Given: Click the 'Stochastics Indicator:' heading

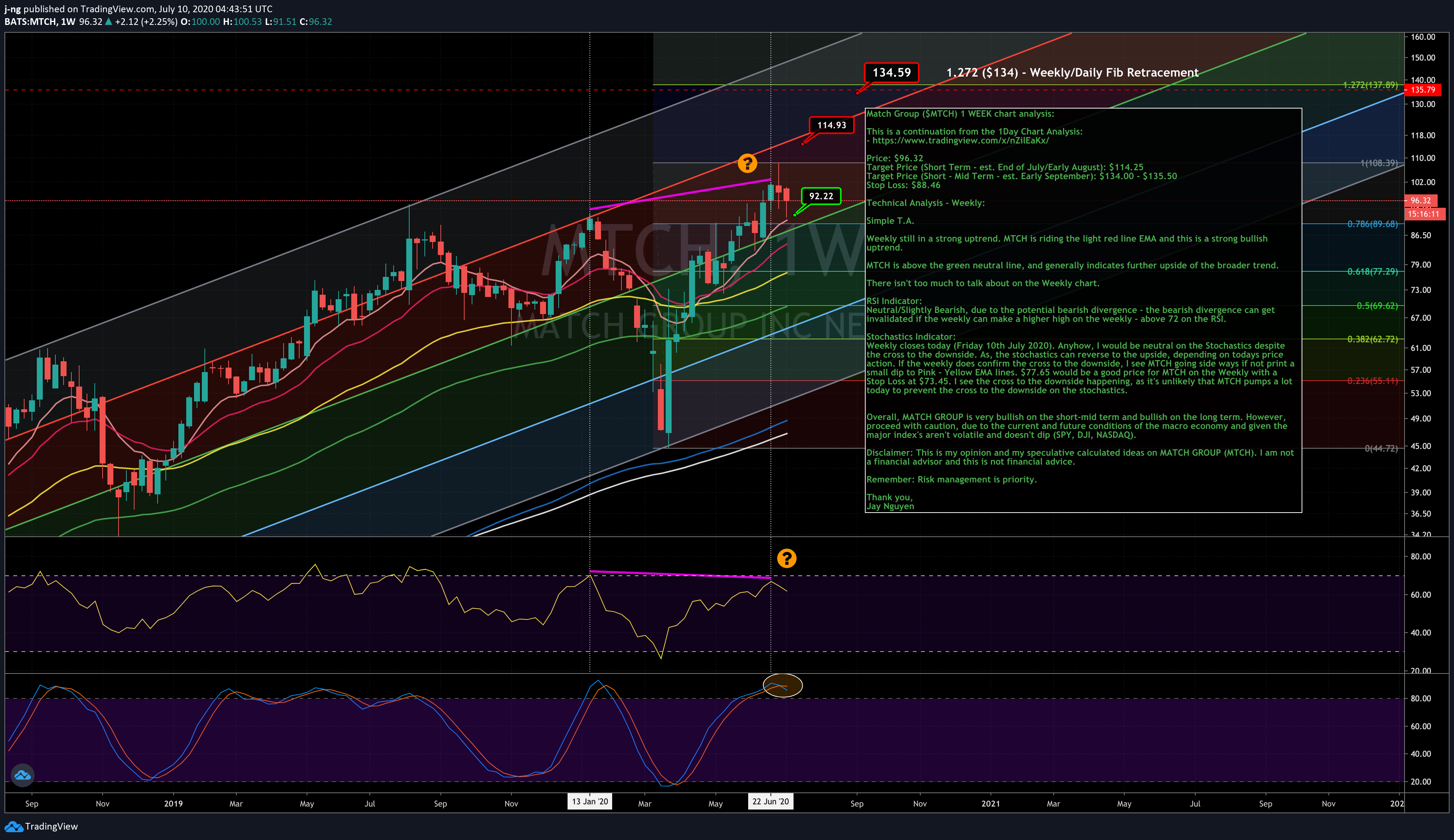Looking at the screenshot, I should tap(911, 337).
